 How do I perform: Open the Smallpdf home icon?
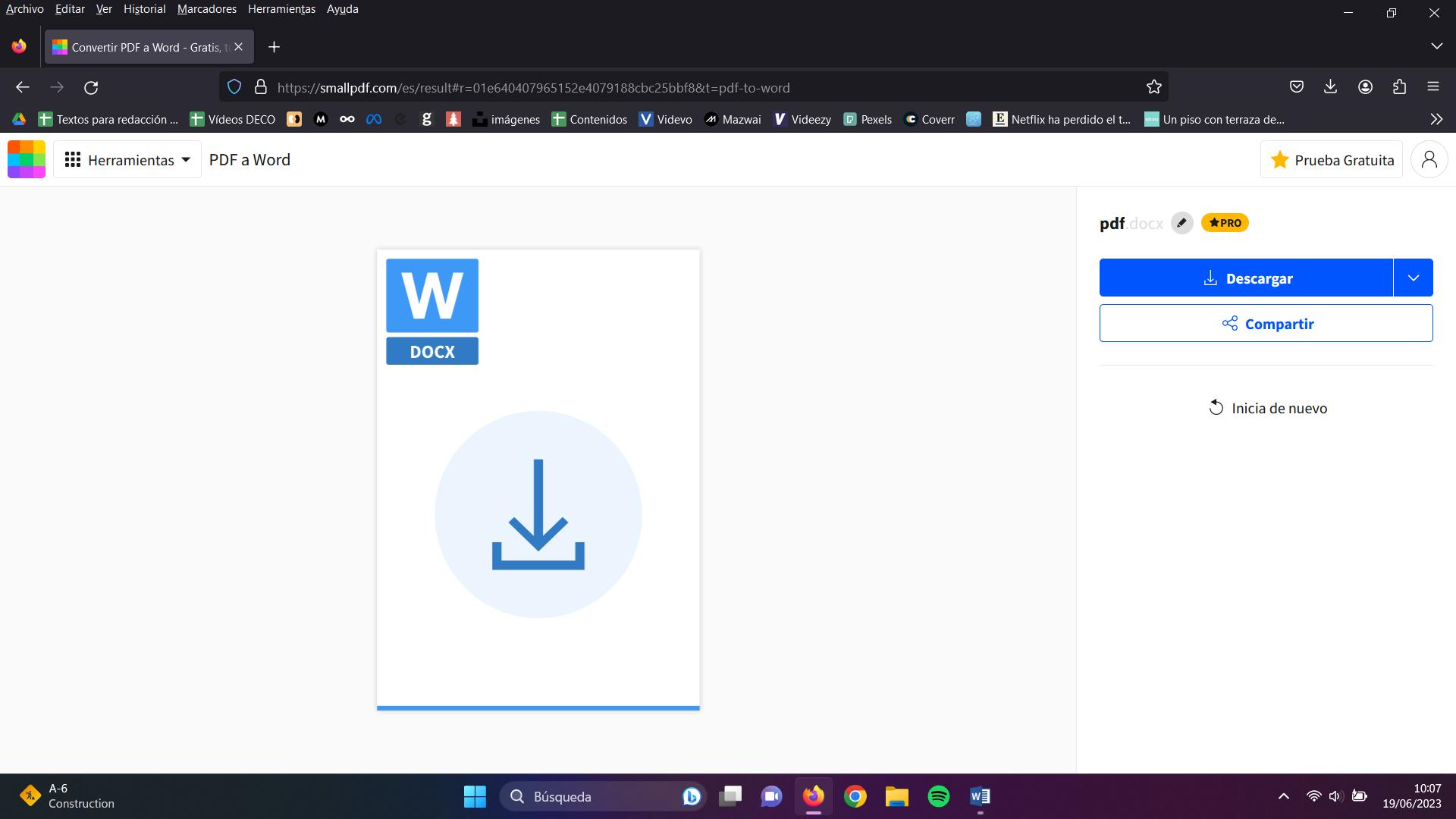click(26, 159)
